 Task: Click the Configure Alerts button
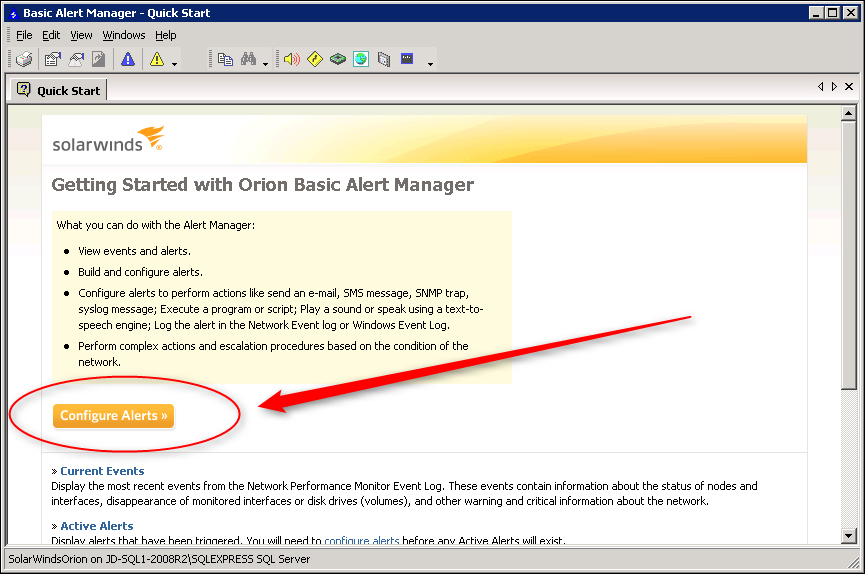114,416
